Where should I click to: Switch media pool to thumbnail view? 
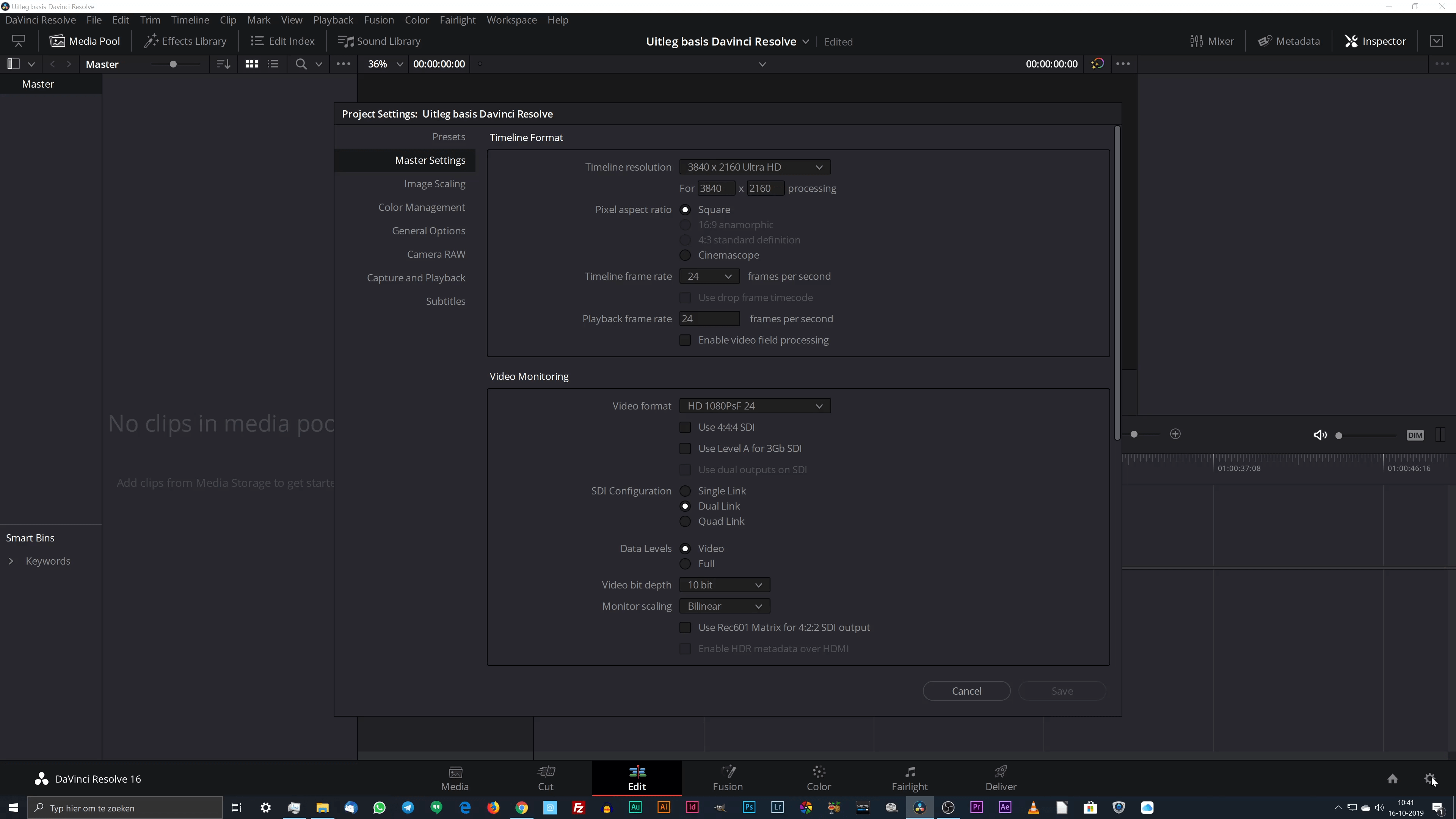(x=251, y=64)
